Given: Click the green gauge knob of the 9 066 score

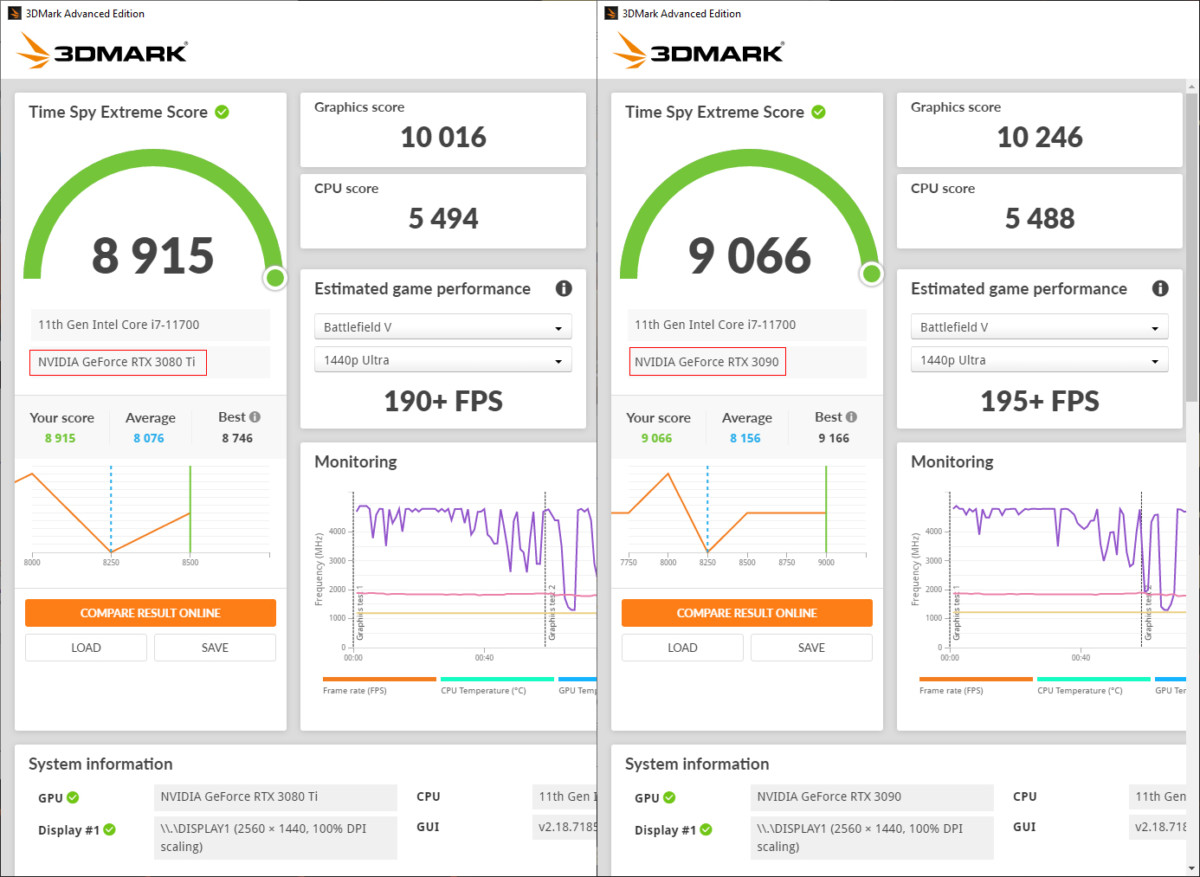Looking at the screenshot, I should pyautogui.click(x=871, y=274).
